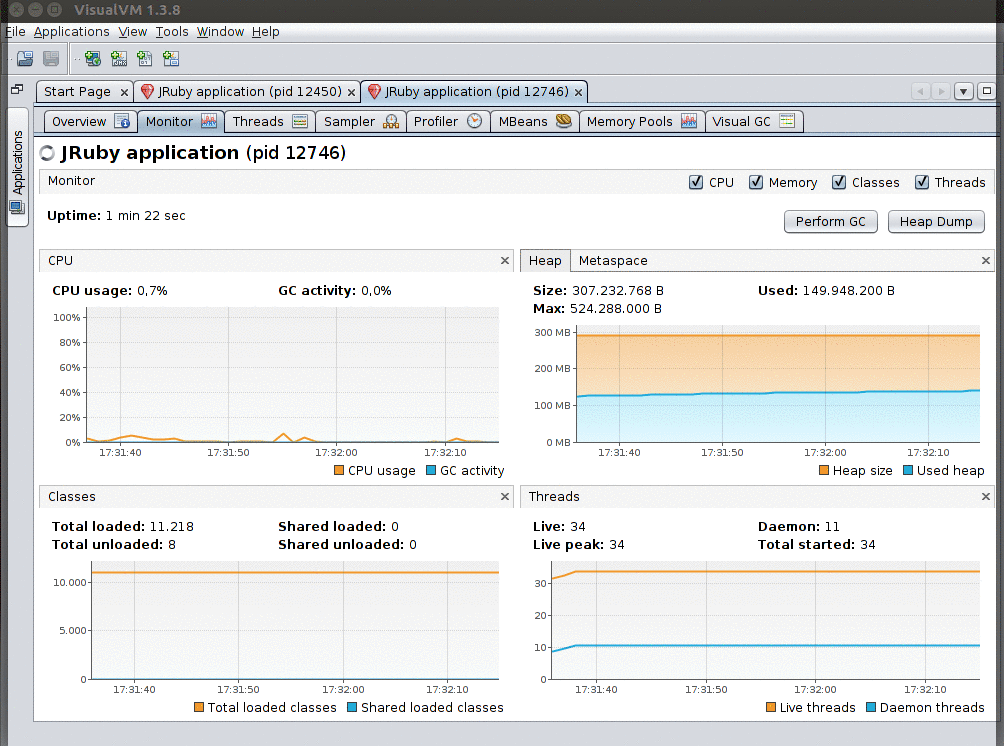
Task: Click the Threads tab's icon
Action: coord(300,121)
